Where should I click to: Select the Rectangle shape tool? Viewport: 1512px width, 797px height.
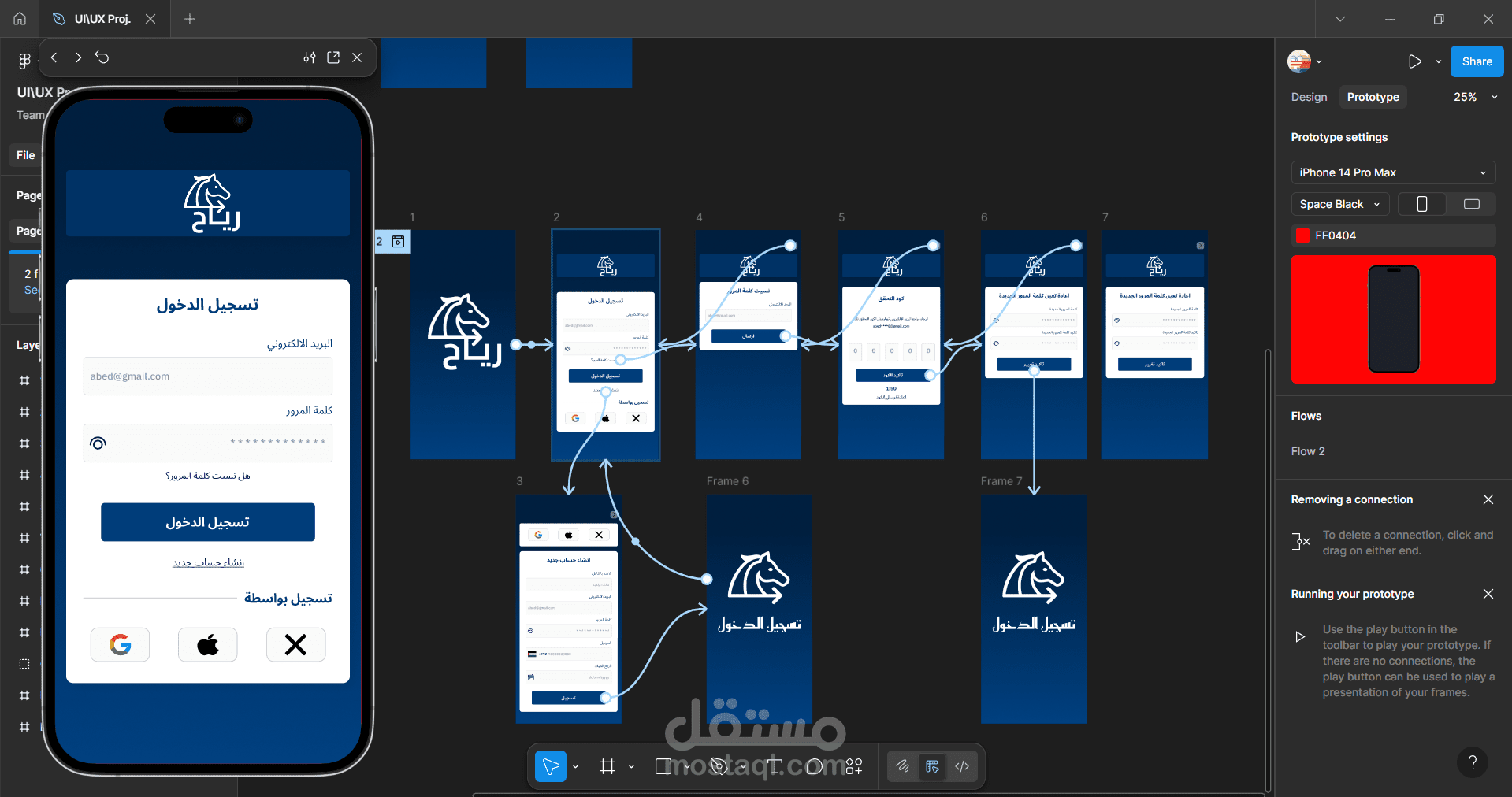click(663, 766)
